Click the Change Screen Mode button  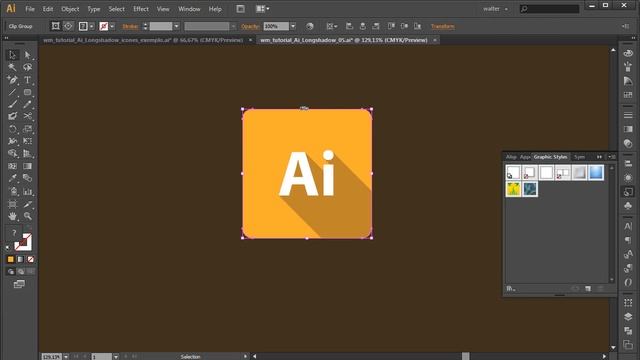coord(19,284)
